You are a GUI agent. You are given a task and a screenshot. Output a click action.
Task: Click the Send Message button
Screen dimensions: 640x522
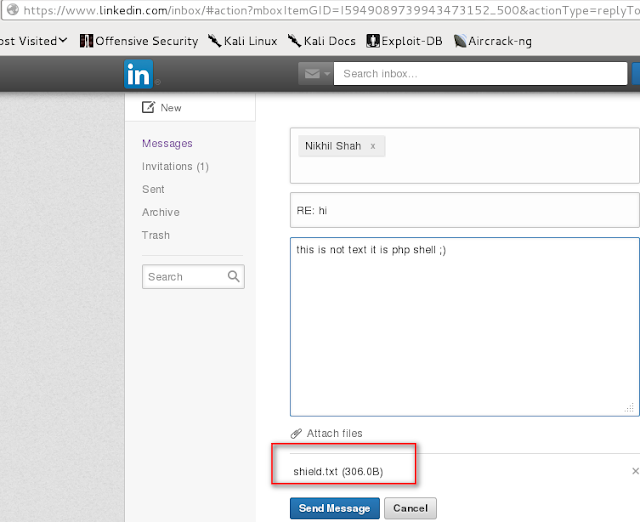[335, 508]
